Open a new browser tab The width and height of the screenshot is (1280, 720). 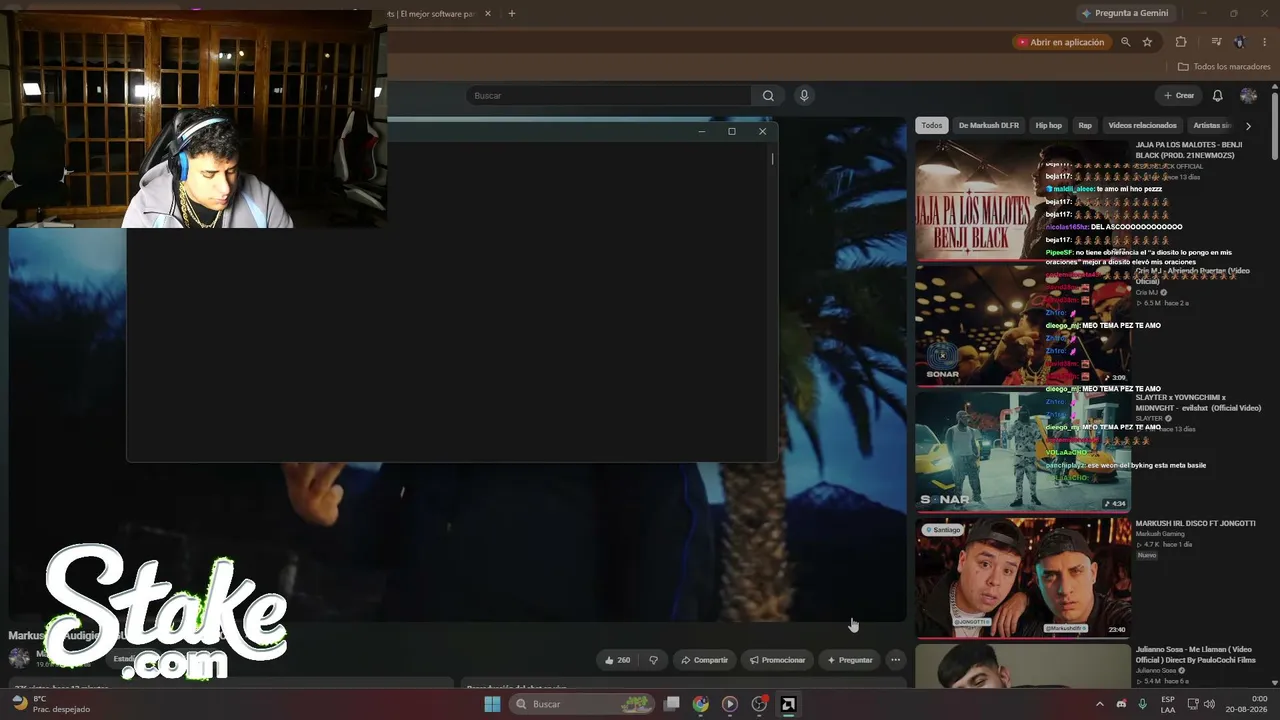coord(512,14)
